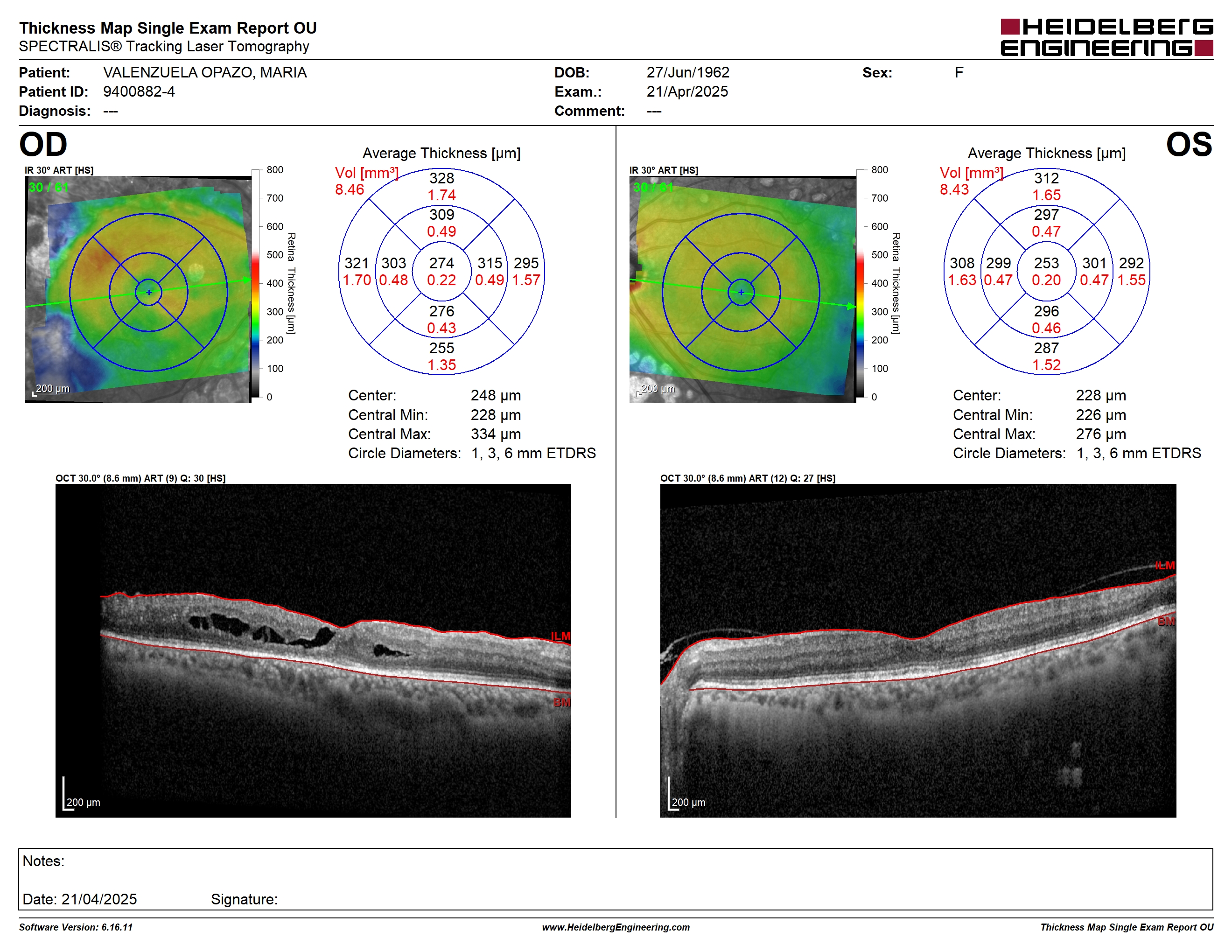Screen dimensions: 1232x952
Task: Select OD total volume 8.46
Action: 350,189
